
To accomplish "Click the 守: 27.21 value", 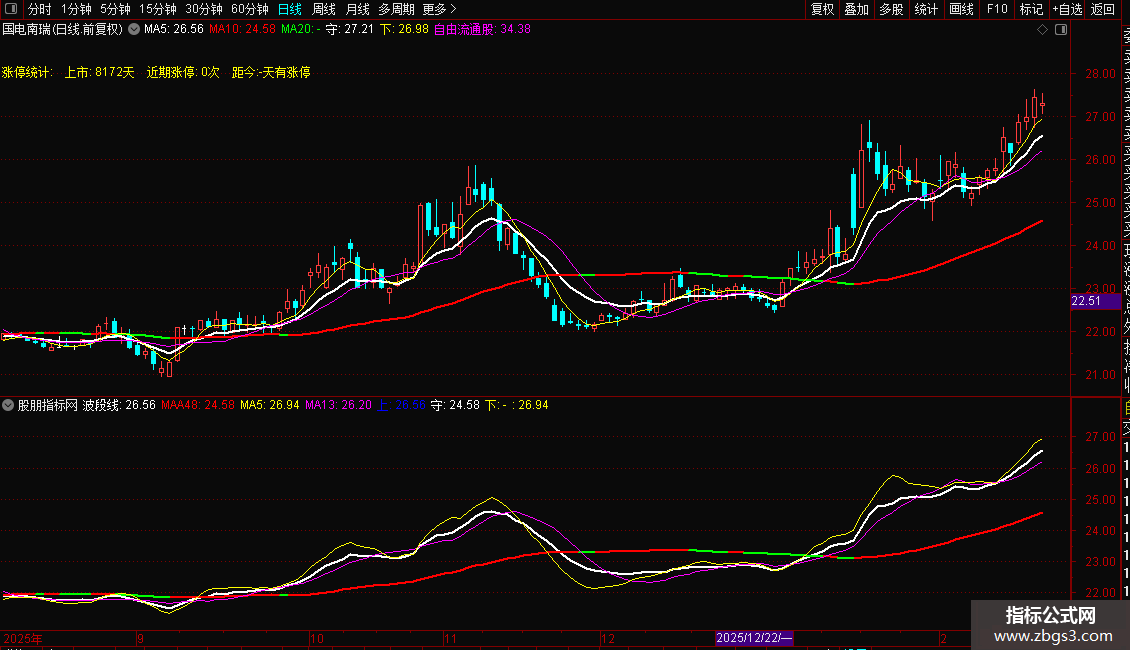I will pos(350,30).
